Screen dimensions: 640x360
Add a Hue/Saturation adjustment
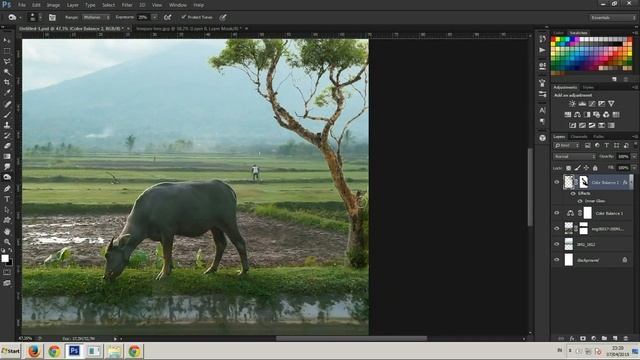[x=567, y=115]
